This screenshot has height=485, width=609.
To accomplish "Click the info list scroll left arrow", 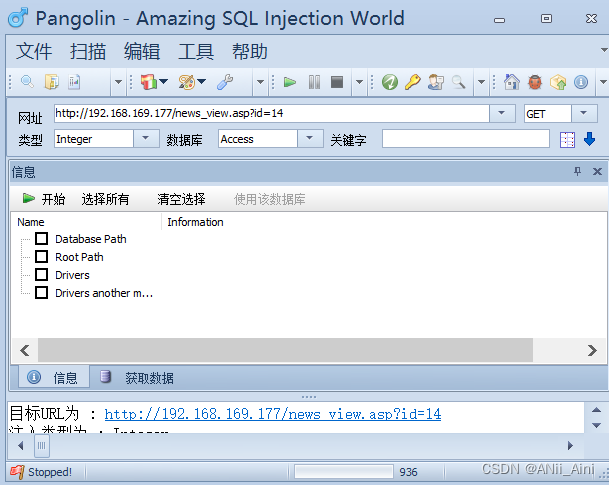I will (25, 350).
